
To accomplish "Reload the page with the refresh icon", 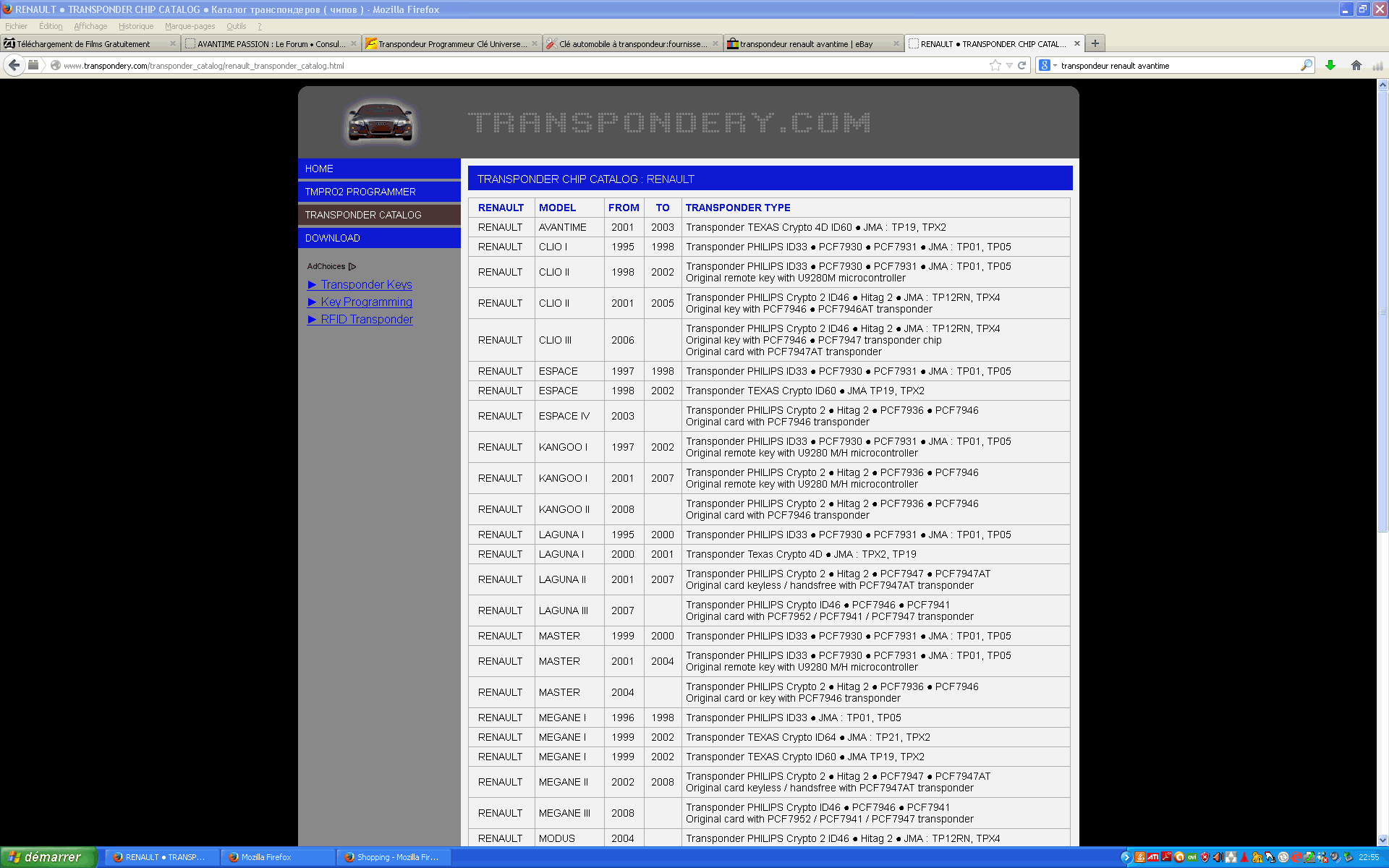I will click(1022, 65).
